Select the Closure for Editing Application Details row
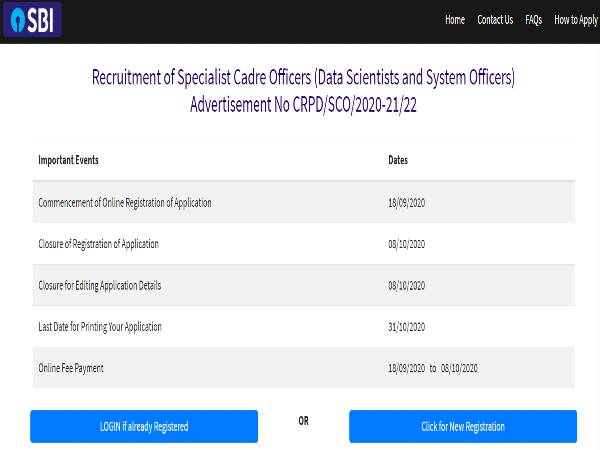600x450 pixels. tap(100, 286)
